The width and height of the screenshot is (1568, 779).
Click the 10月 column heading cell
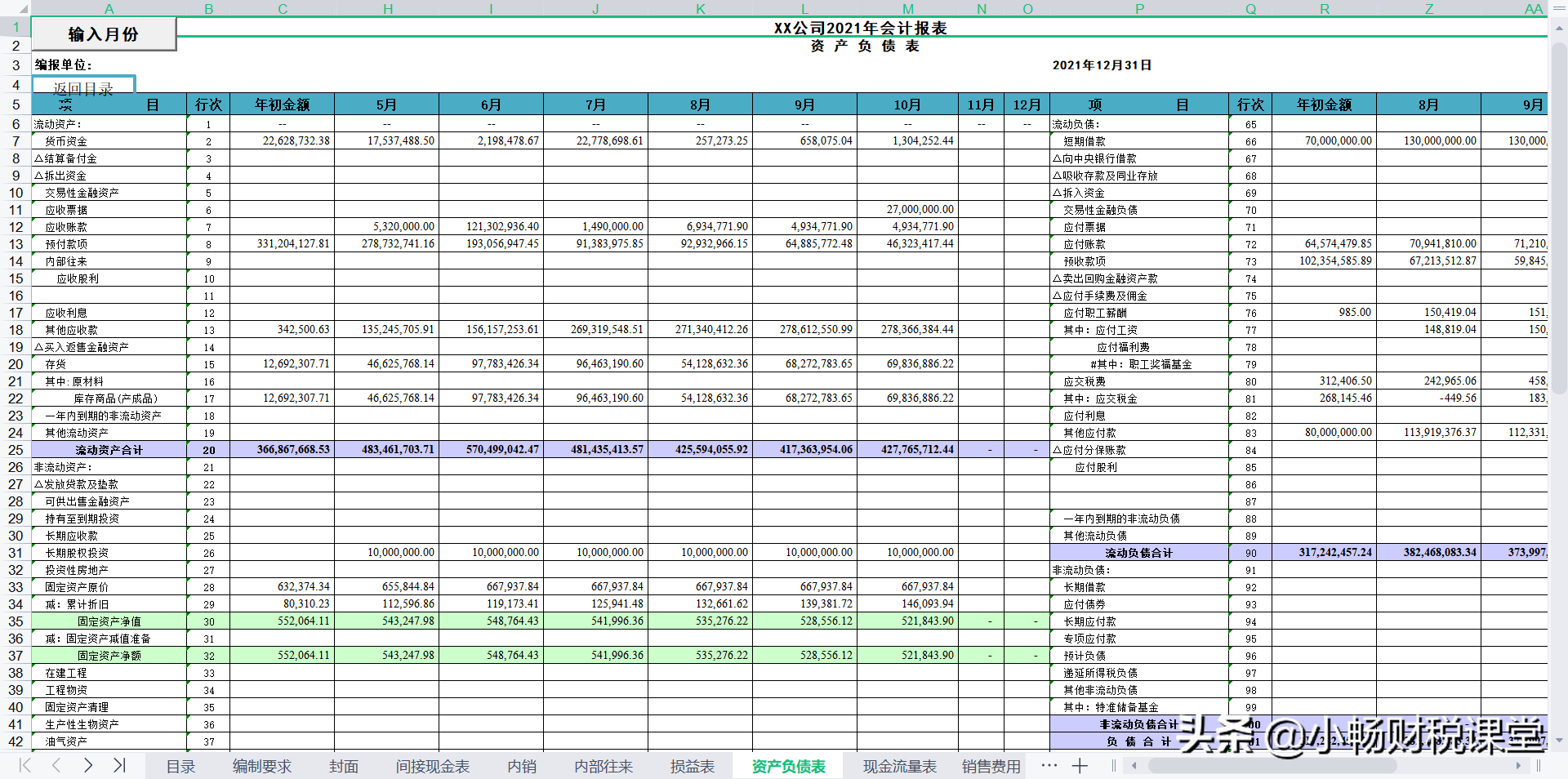tap(908, 105)
